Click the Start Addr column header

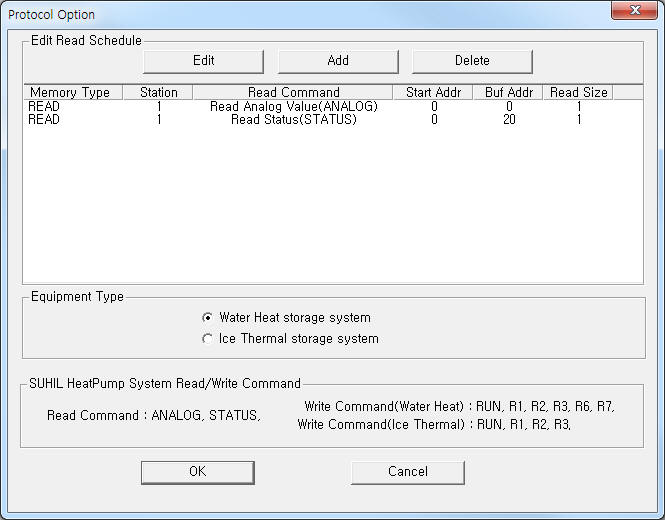432,93
